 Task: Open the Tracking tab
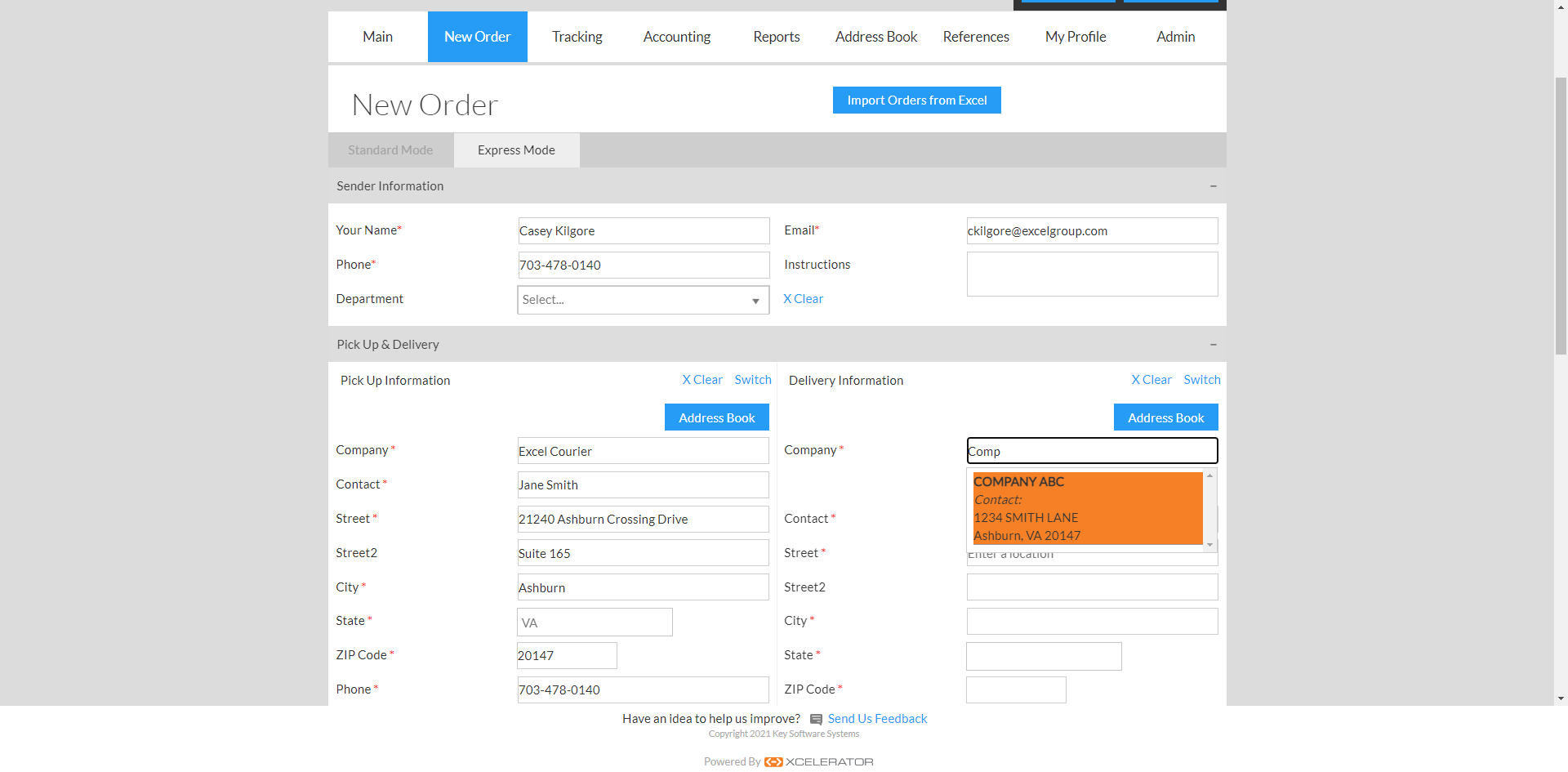[x=577, y=37]
